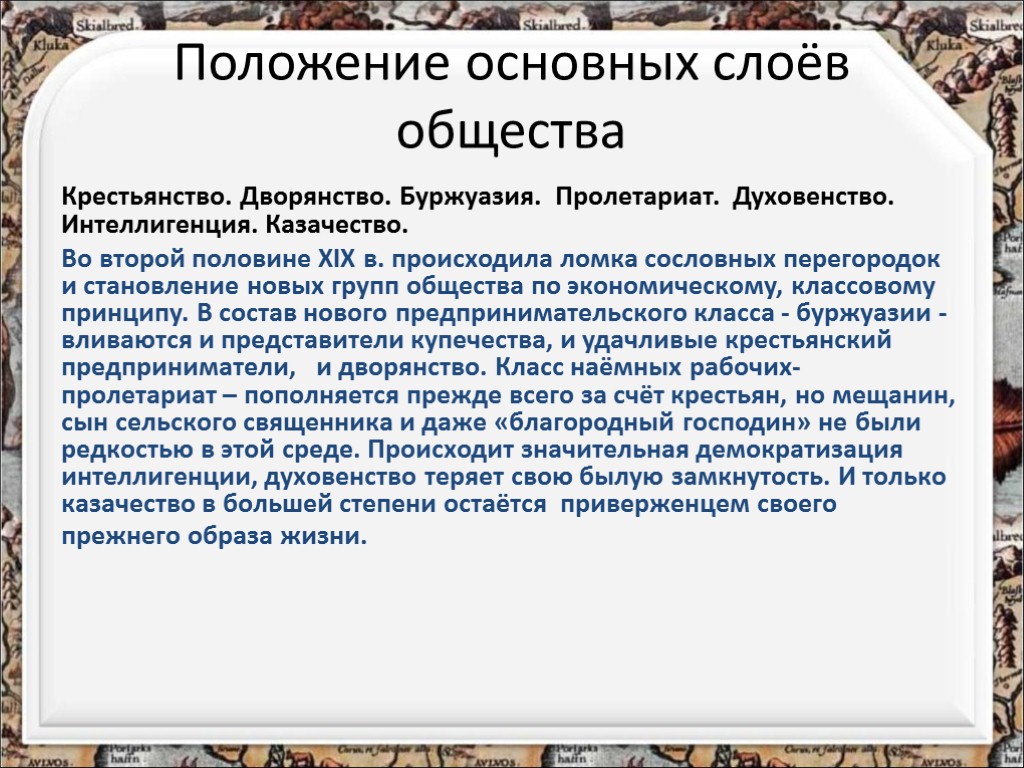This screenshot has width=1024, height=768.
Task: Click the line starting 'предприниматели, и дворянство'
Action: click(431, 368)
